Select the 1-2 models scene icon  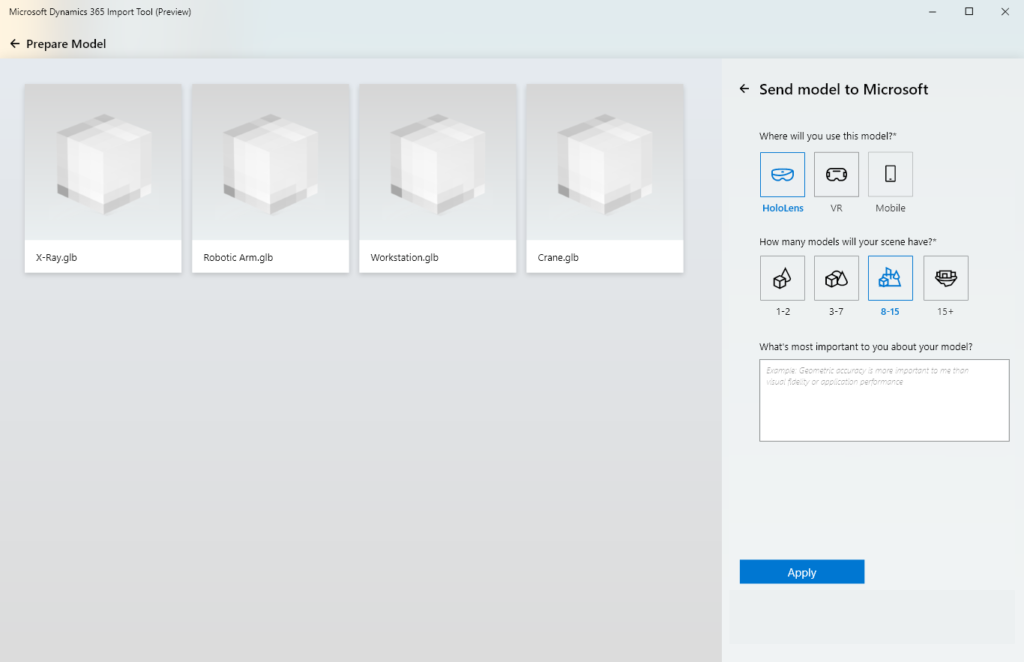pos(782,278)
